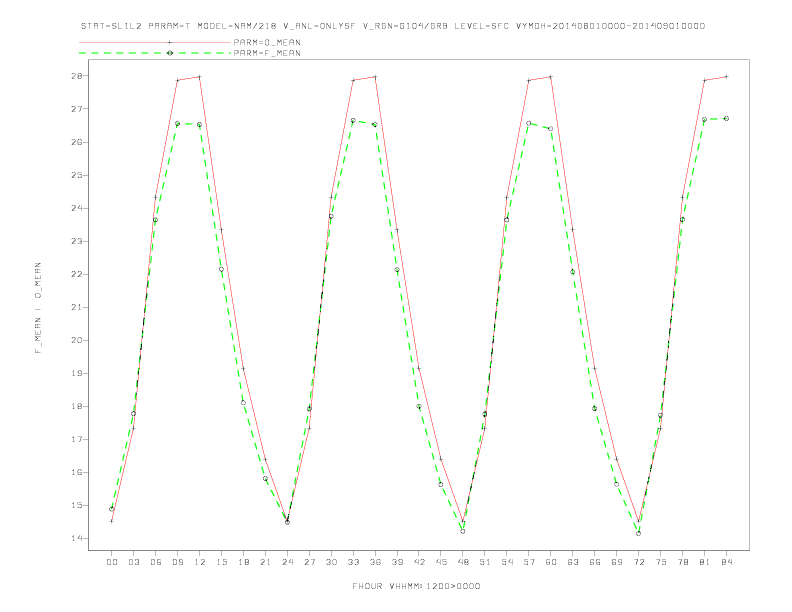Click x-axis forecast hour label 27
Image resolution: width=792 pixels, height=612 pixels.
pyautogui.click(x=309, y=562)
